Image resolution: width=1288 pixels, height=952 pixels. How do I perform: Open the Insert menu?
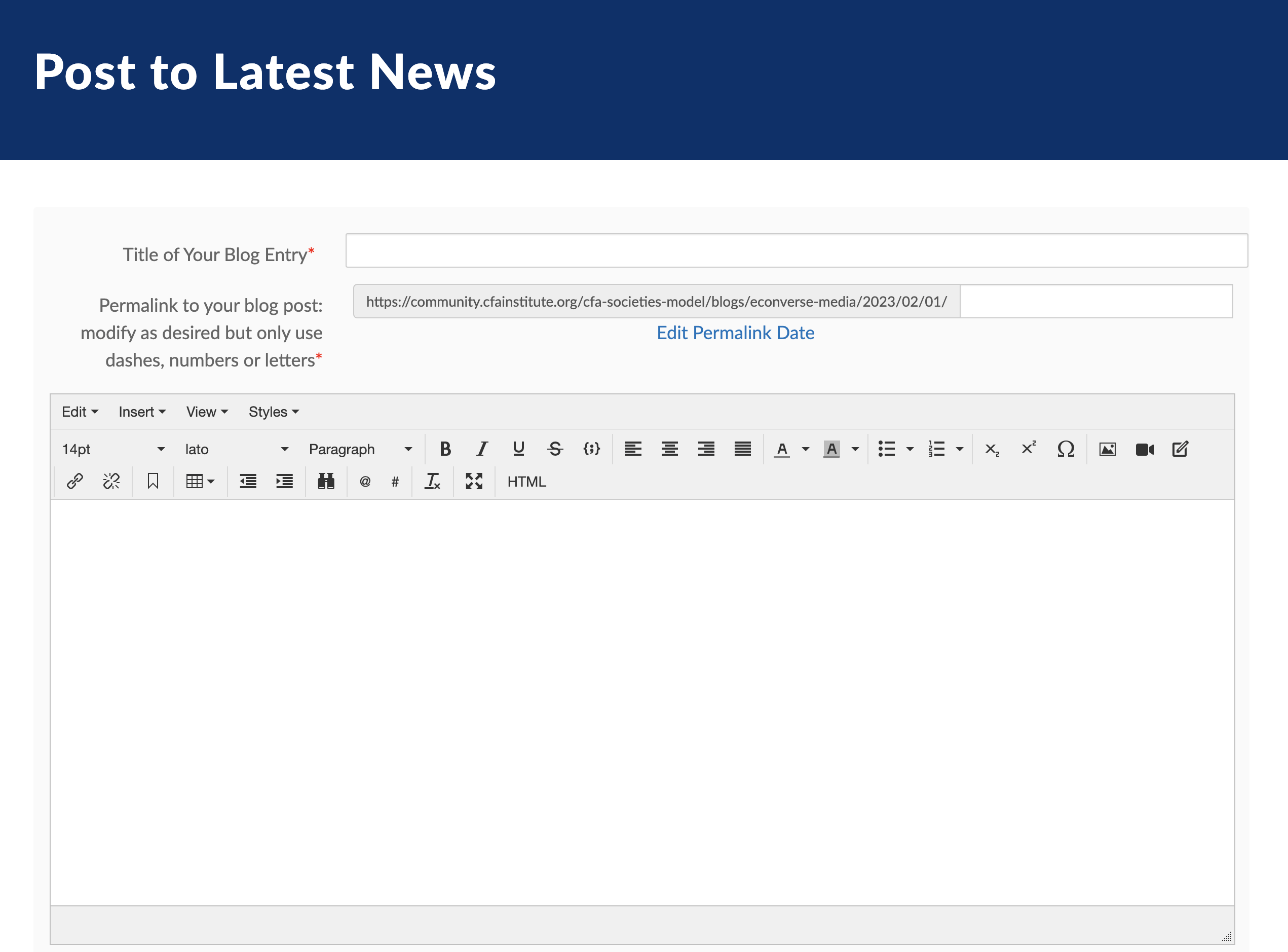tap(141, 412)
